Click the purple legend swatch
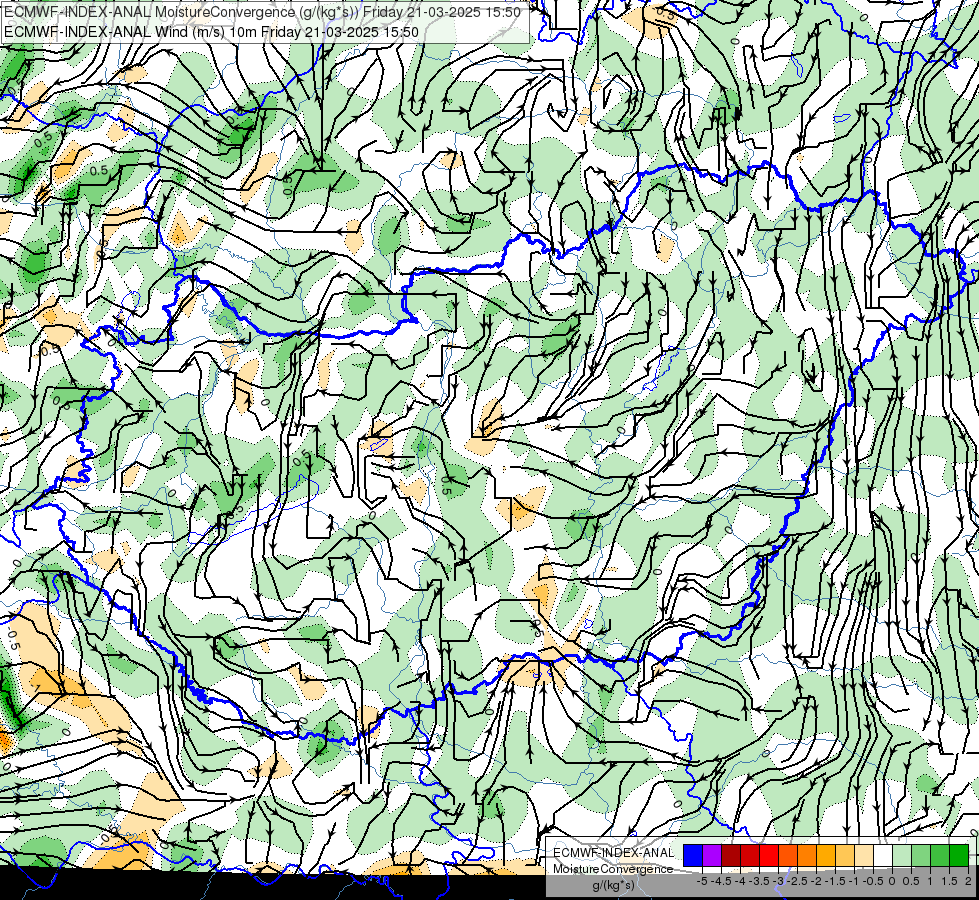This screenshot has width=979, height=900. 712,855
